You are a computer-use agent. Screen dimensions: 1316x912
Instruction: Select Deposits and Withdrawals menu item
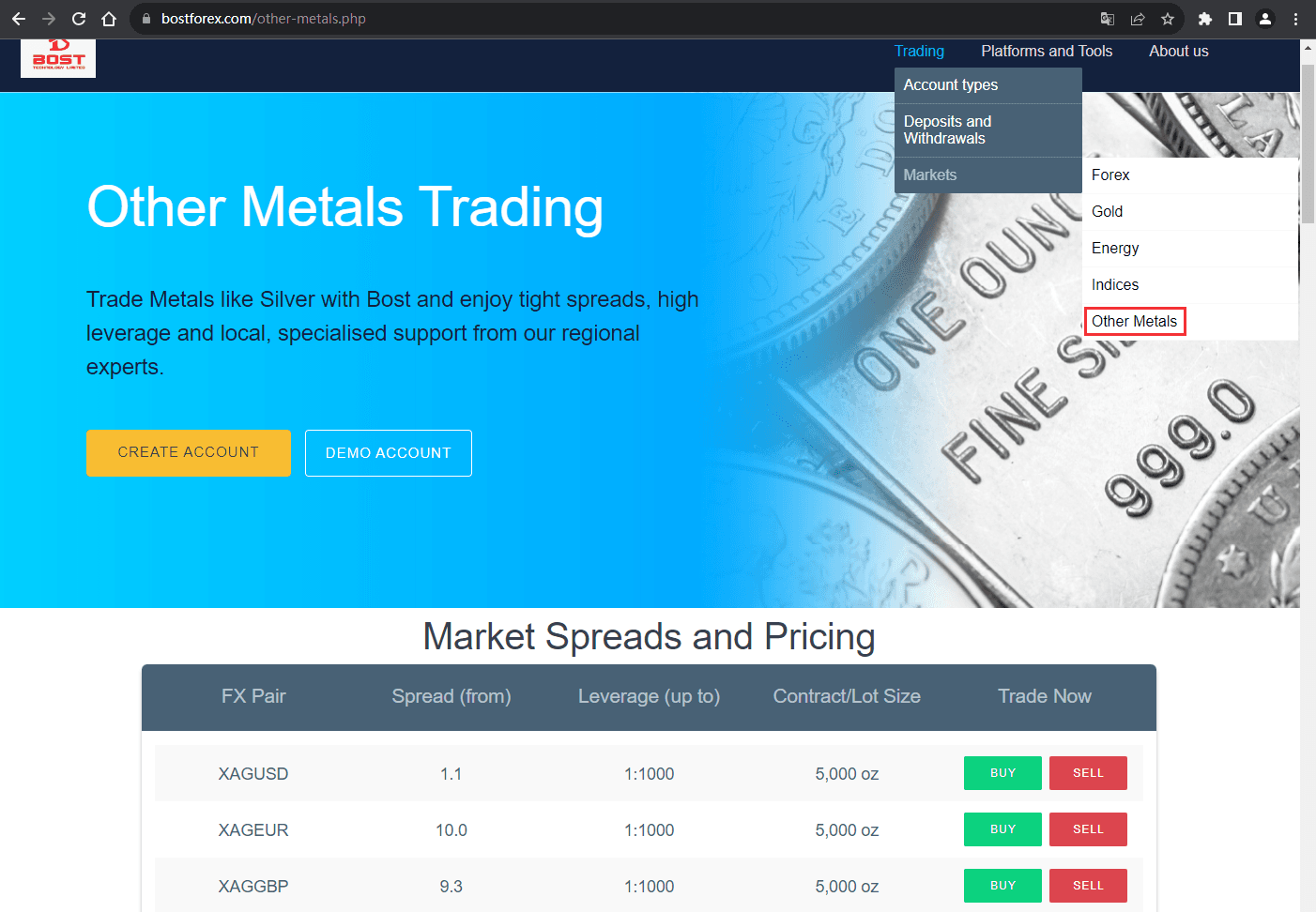point(988,130)
